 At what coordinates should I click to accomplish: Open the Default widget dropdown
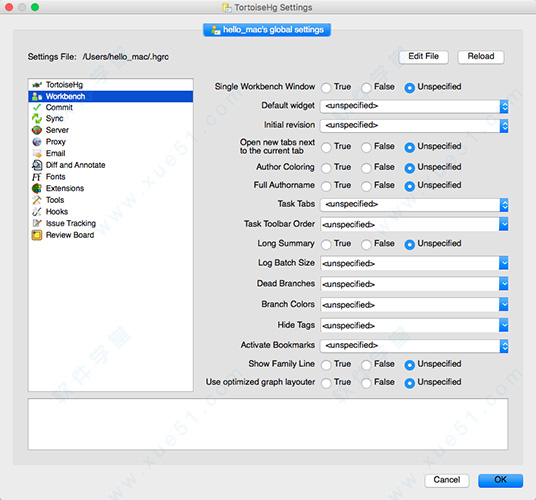pos(414,106)
